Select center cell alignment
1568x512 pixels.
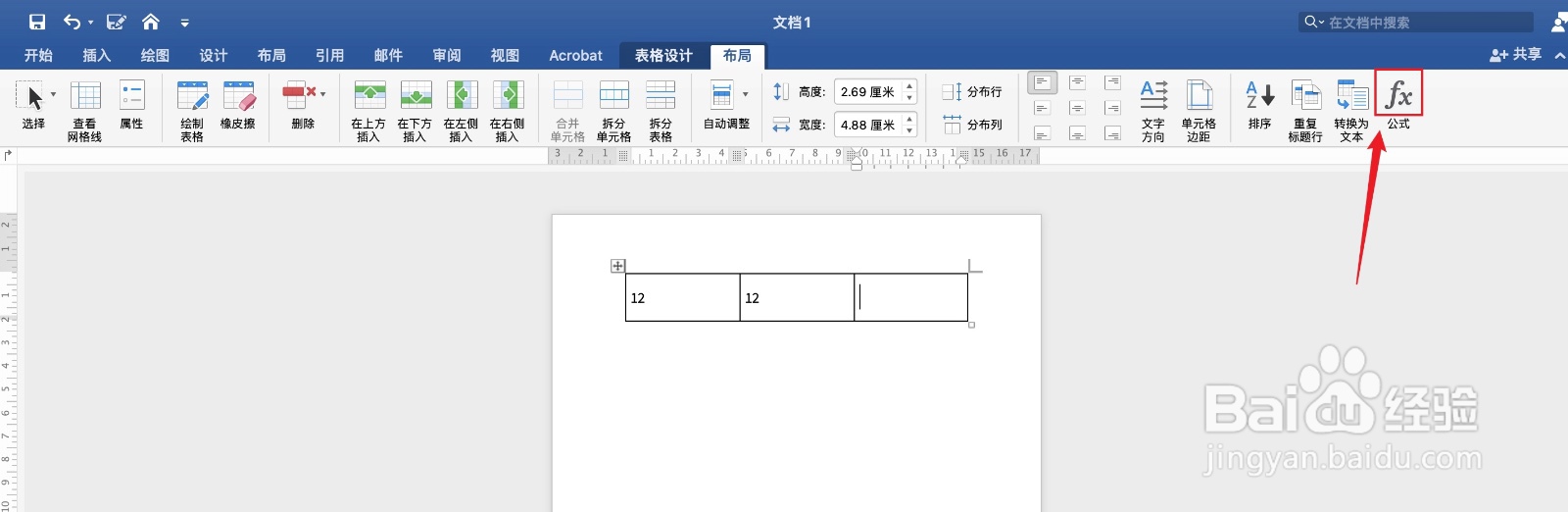point(1077,108)
